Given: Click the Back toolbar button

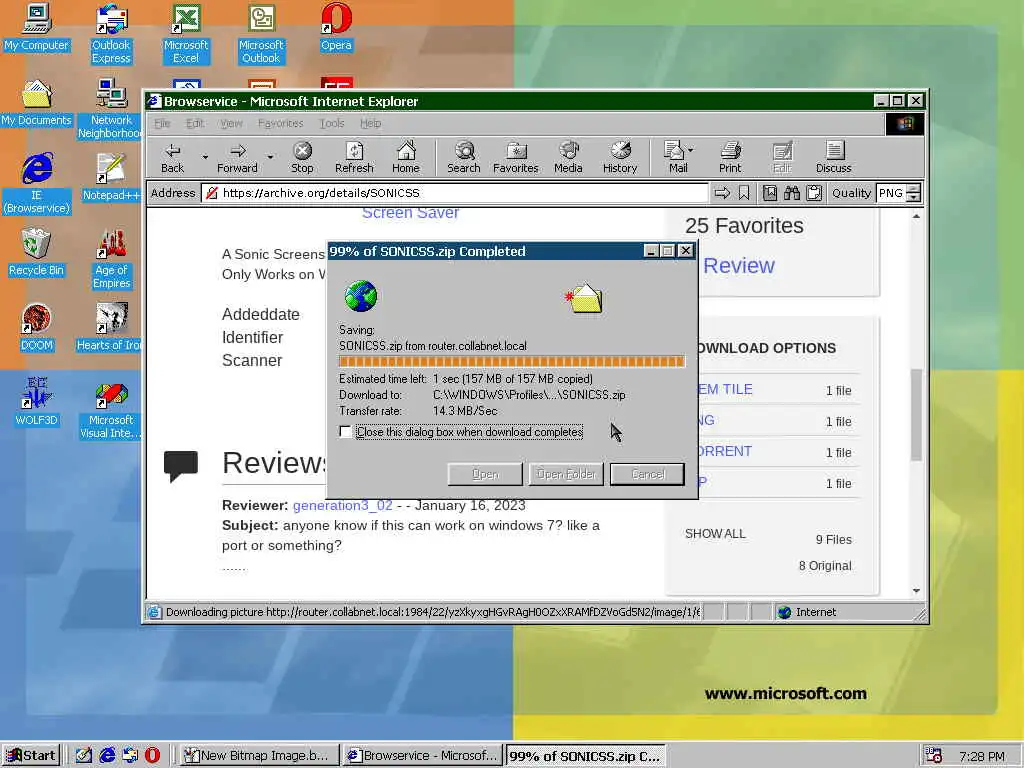Looking at the screenshot, I should pos(172,157).
